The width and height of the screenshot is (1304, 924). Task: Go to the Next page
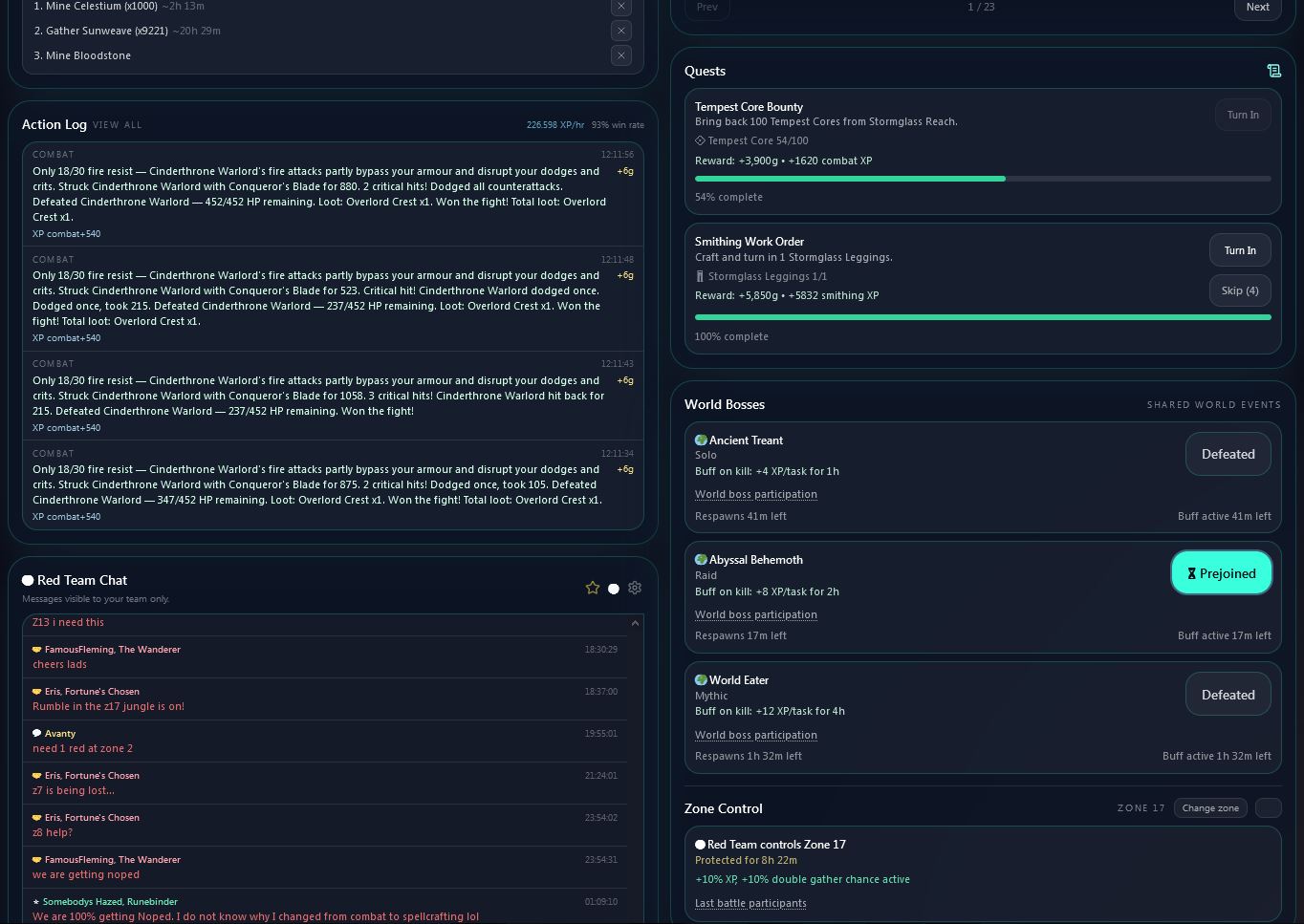pyautogui.click(x=1257, y=8)
